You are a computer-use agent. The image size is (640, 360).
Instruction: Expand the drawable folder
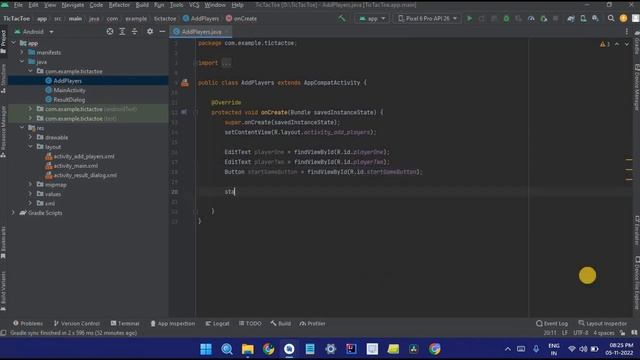point(30,137)
